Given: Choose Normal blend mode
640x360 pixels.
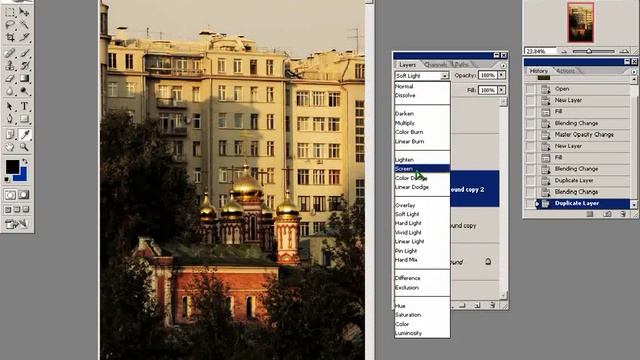Looking at the screenshot, I should point(422,86).
